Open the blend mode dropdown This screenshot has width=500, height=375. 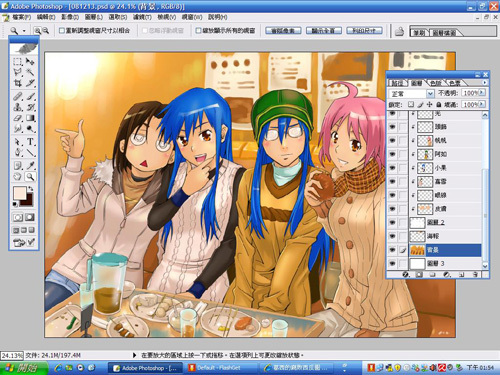tap(430, 94)
